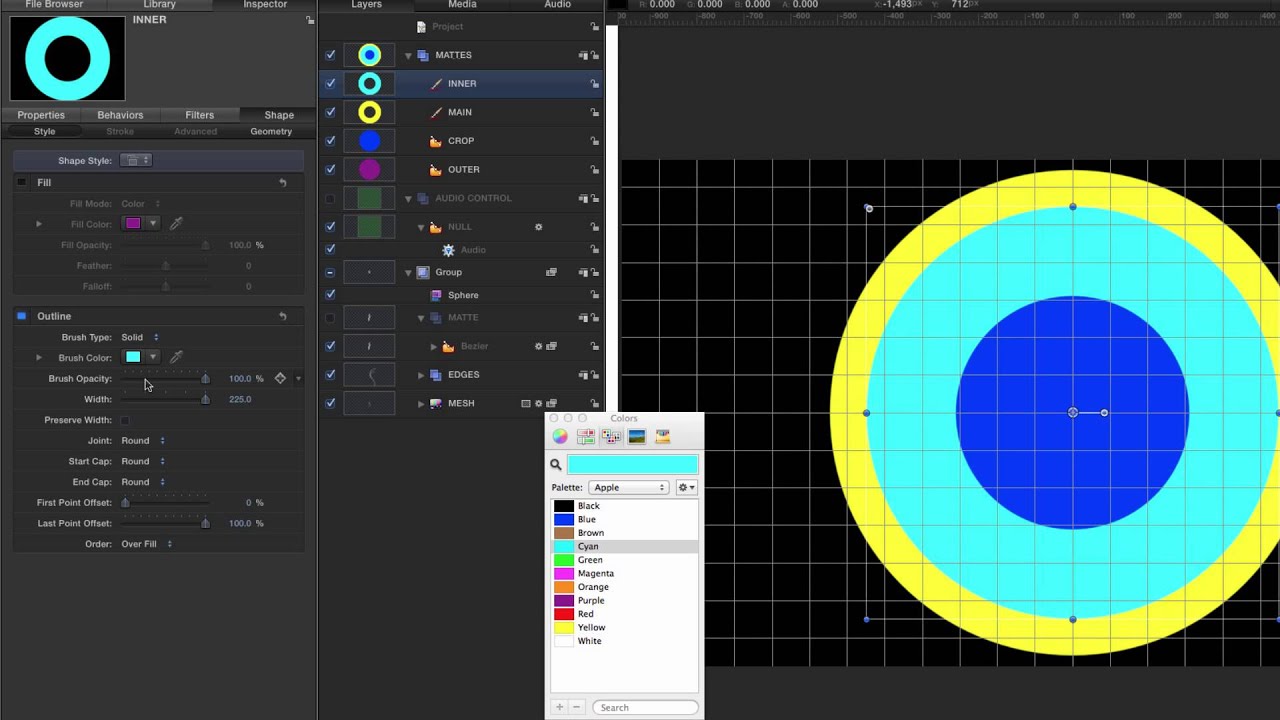The width and height of the screenshot is (1280, 720).
Task: Switch to the Behaviors tab
Action: tap(120, 115)
